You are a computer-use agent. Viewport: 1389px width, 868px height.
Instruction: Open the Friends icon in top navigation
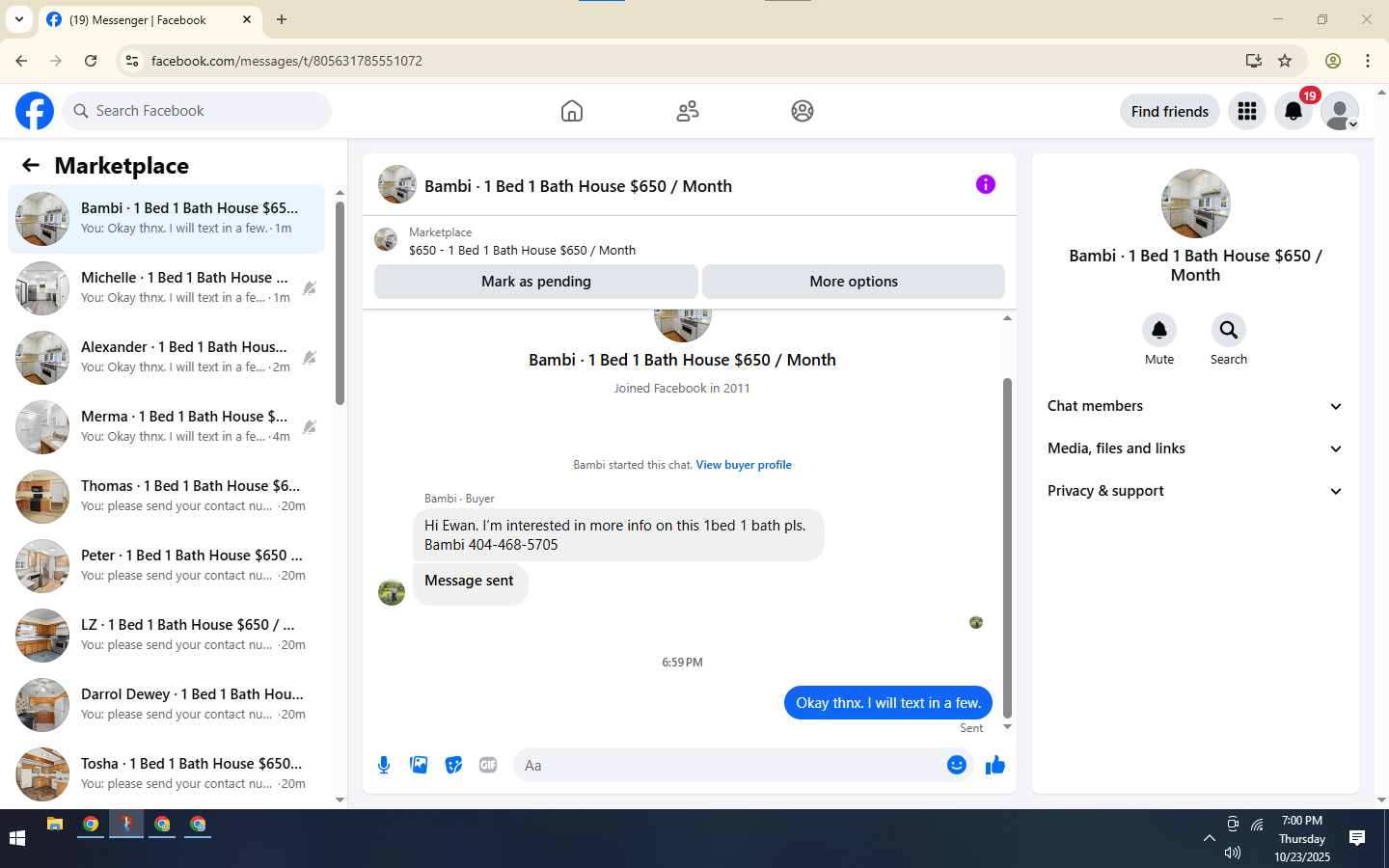688,111
